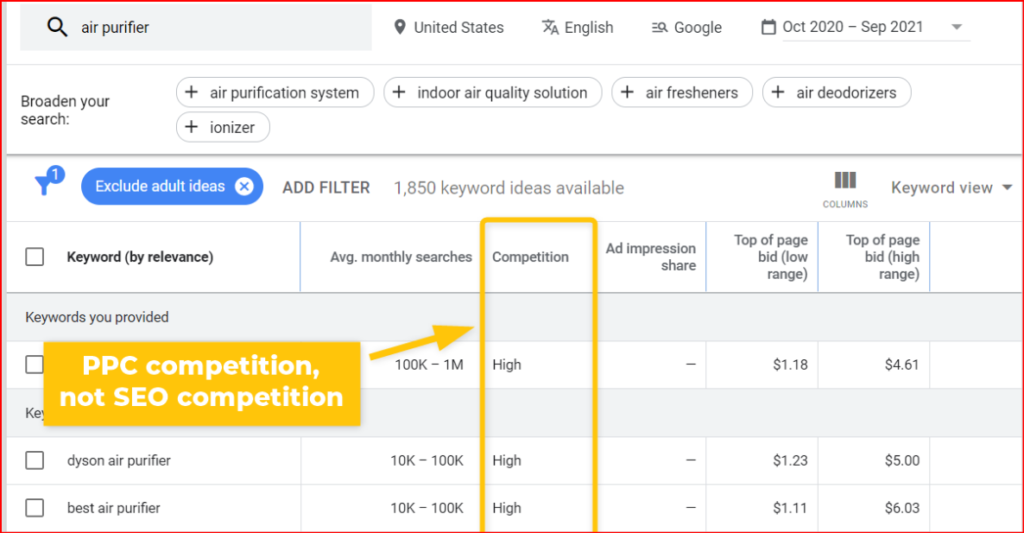Viewport: 1024px width, 533px height.
Task: Sort by Top of page bid high range
Action: 882,257
